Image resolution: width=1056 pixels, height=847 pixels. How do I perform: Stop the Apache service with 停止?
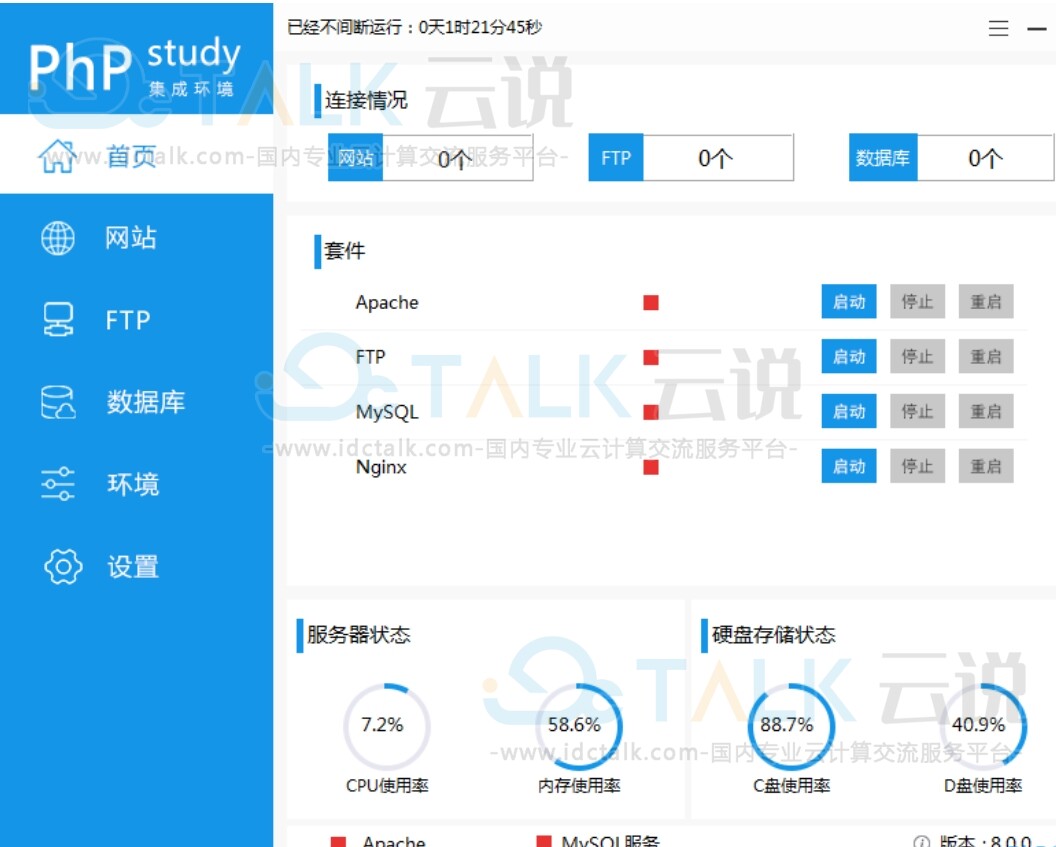917,302
